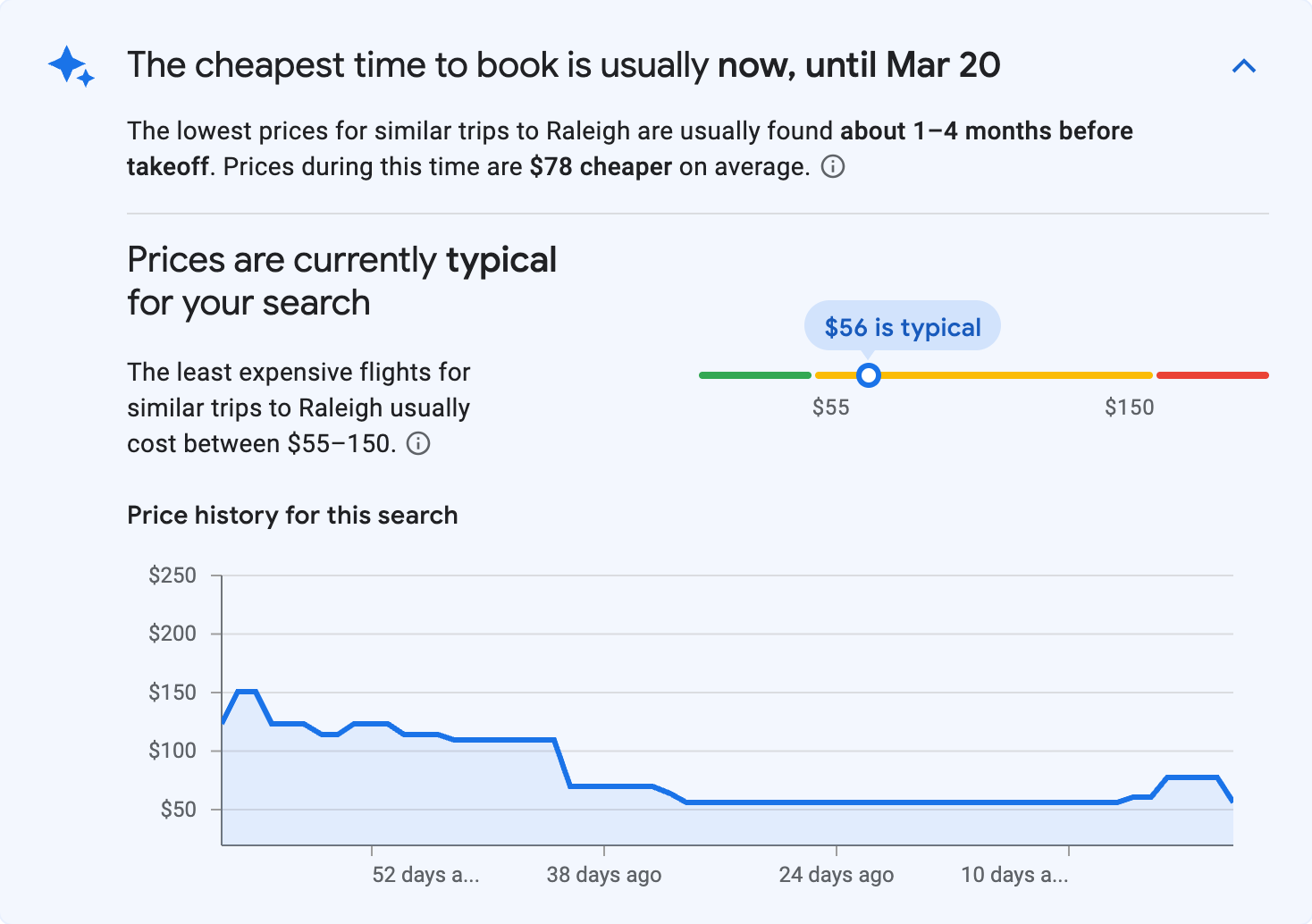
Task: Click the current price point on the slider
Action: click(868, 375)
